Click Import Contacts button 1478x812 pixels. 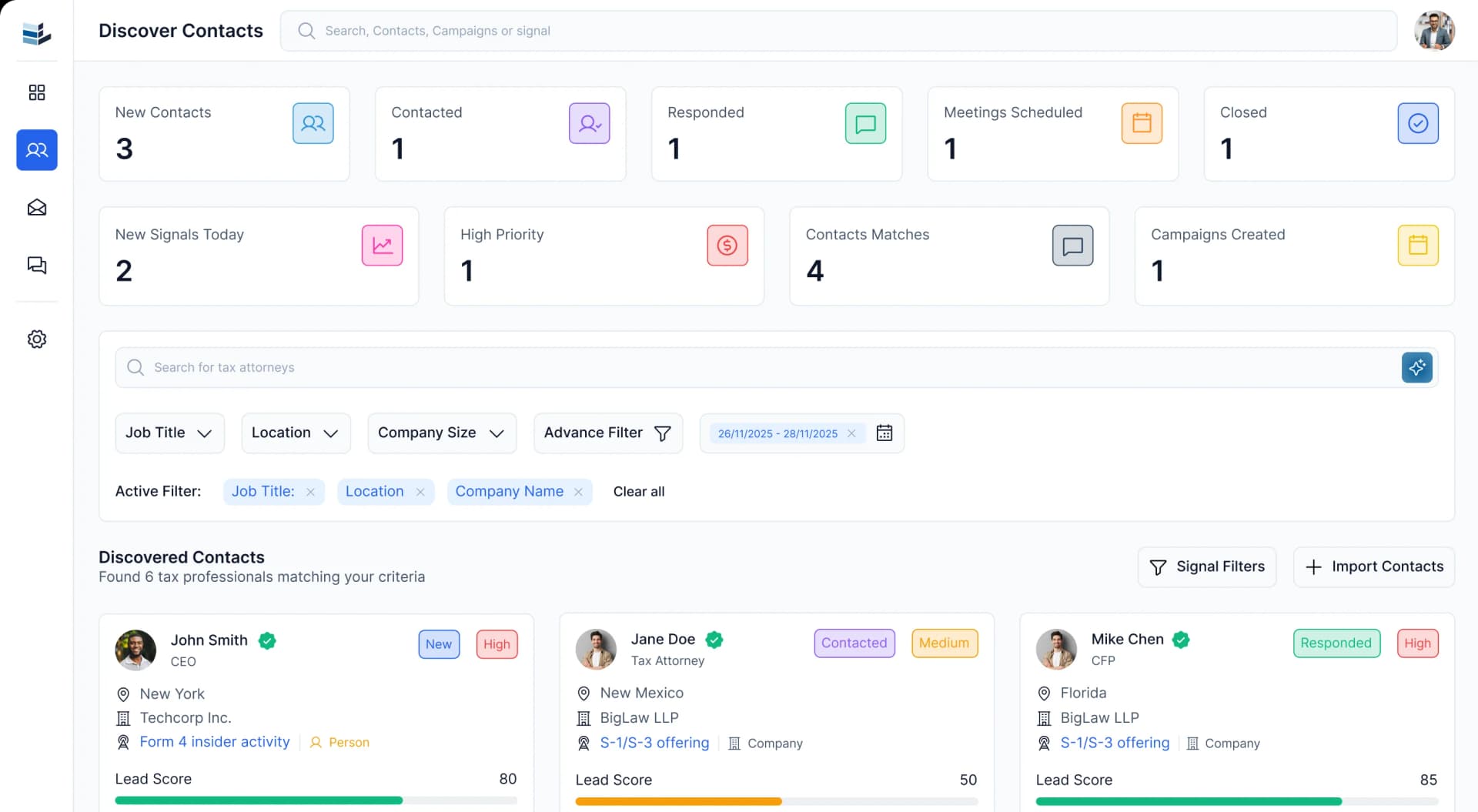pos(1374,567)
